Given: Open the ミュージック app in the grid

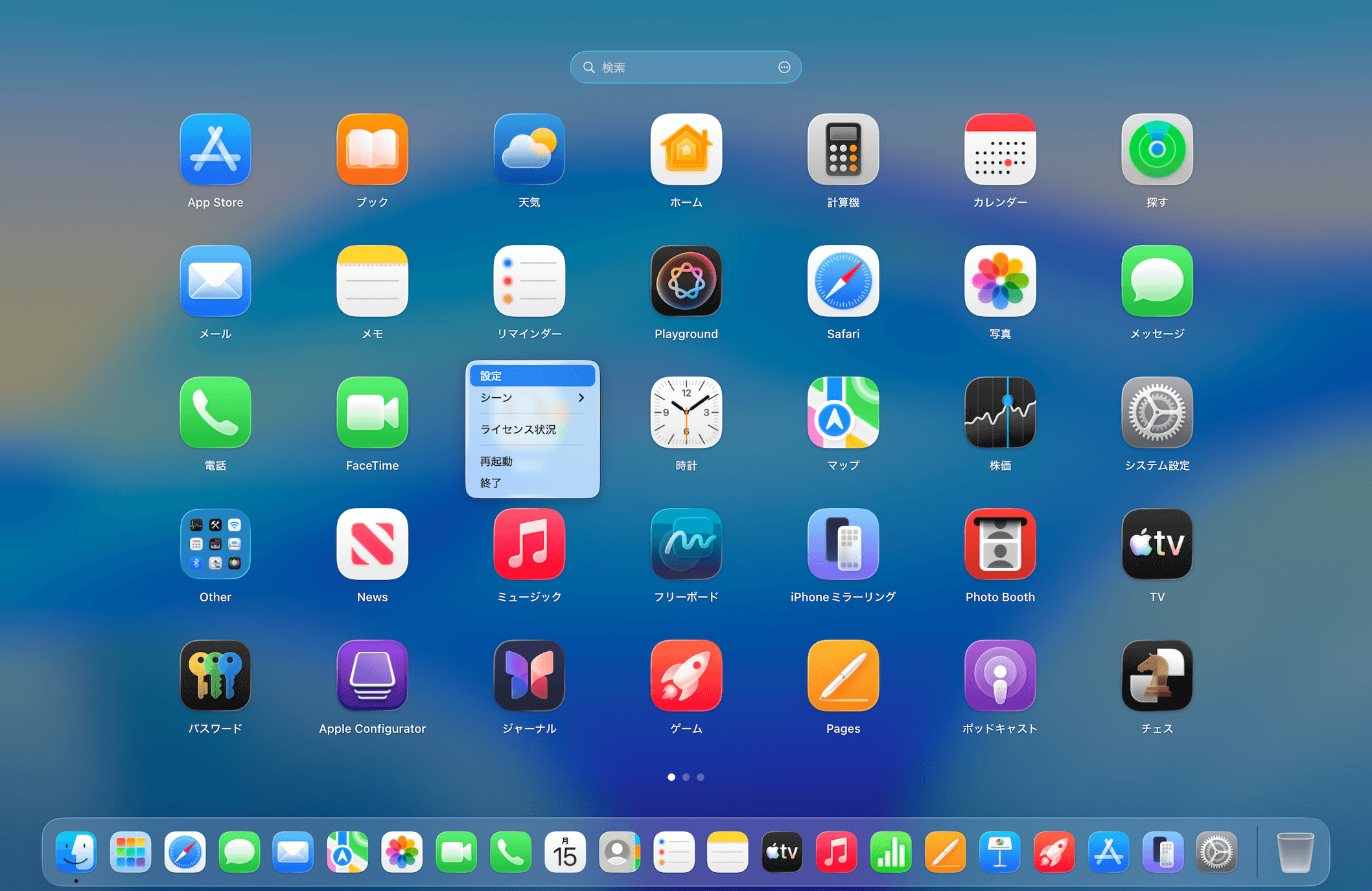Looking at the screenshot, I should [x=529, y=544].
